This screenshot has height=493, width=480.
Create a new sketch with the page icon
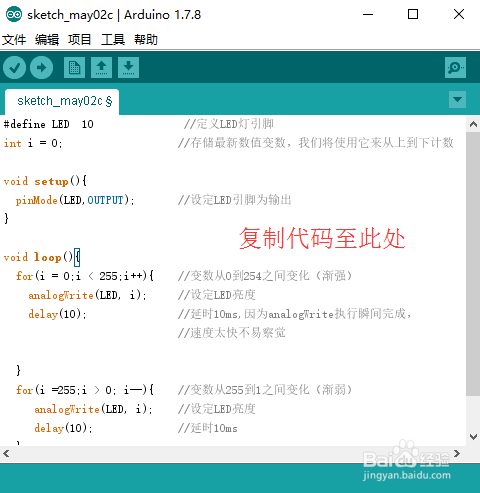coord(74,68)
